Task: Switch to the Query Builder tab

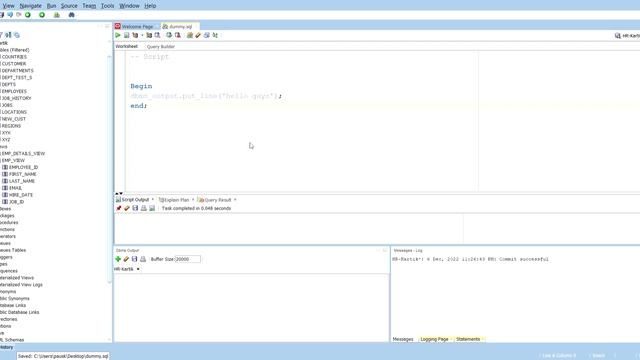Action: tap(161, 47)
